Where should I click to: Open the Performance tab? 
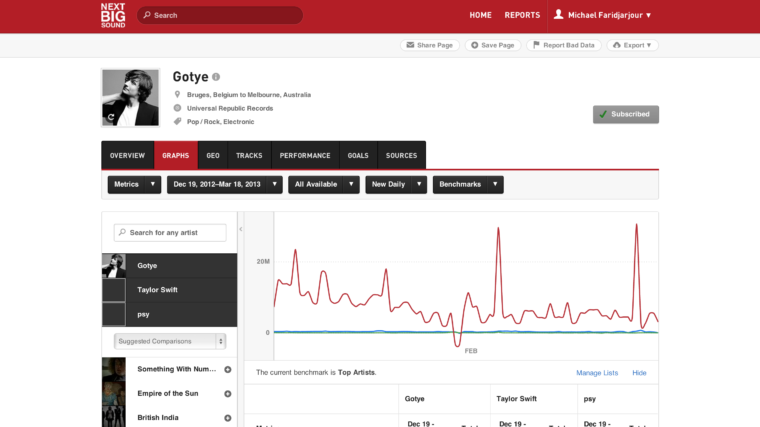click(305, 156)
